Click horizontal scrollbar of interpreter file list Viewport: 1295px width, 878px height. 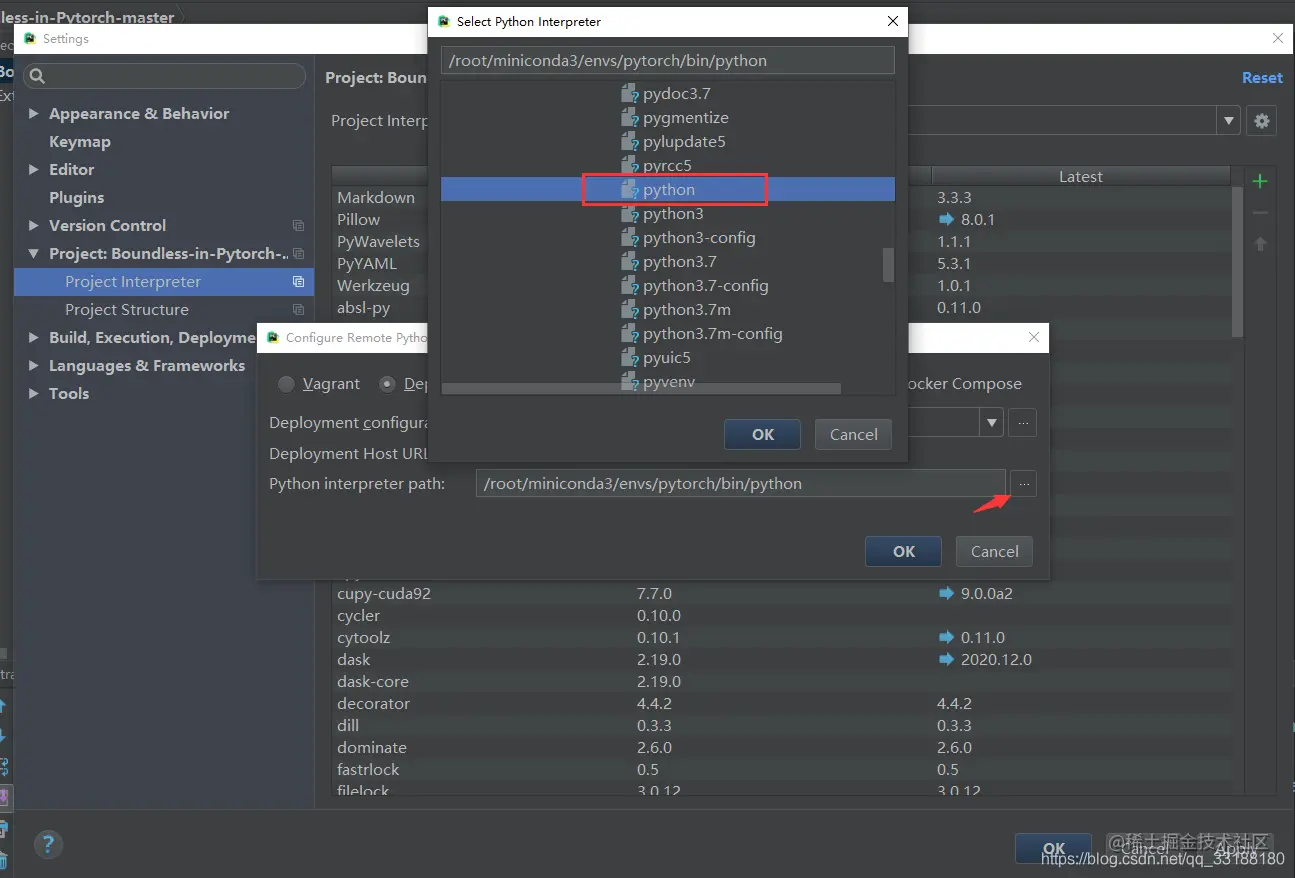(641, 388)
